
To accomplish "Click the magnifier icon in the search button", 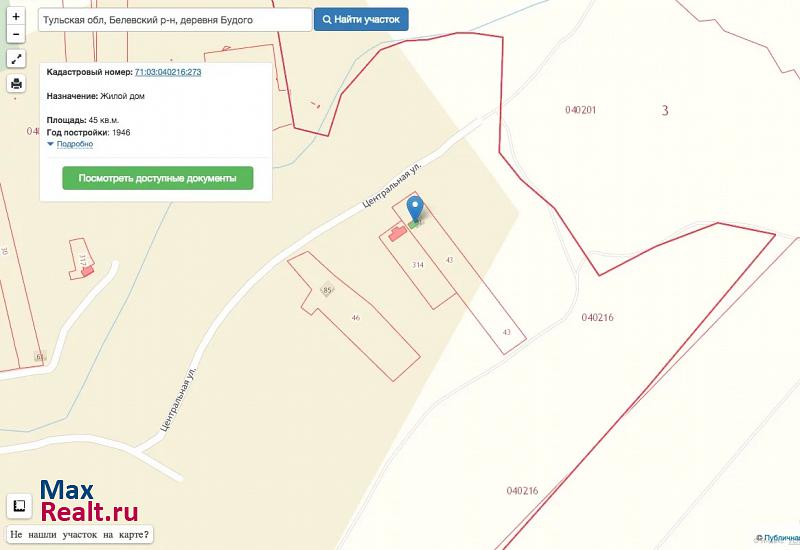I will (x=327, y=20).
